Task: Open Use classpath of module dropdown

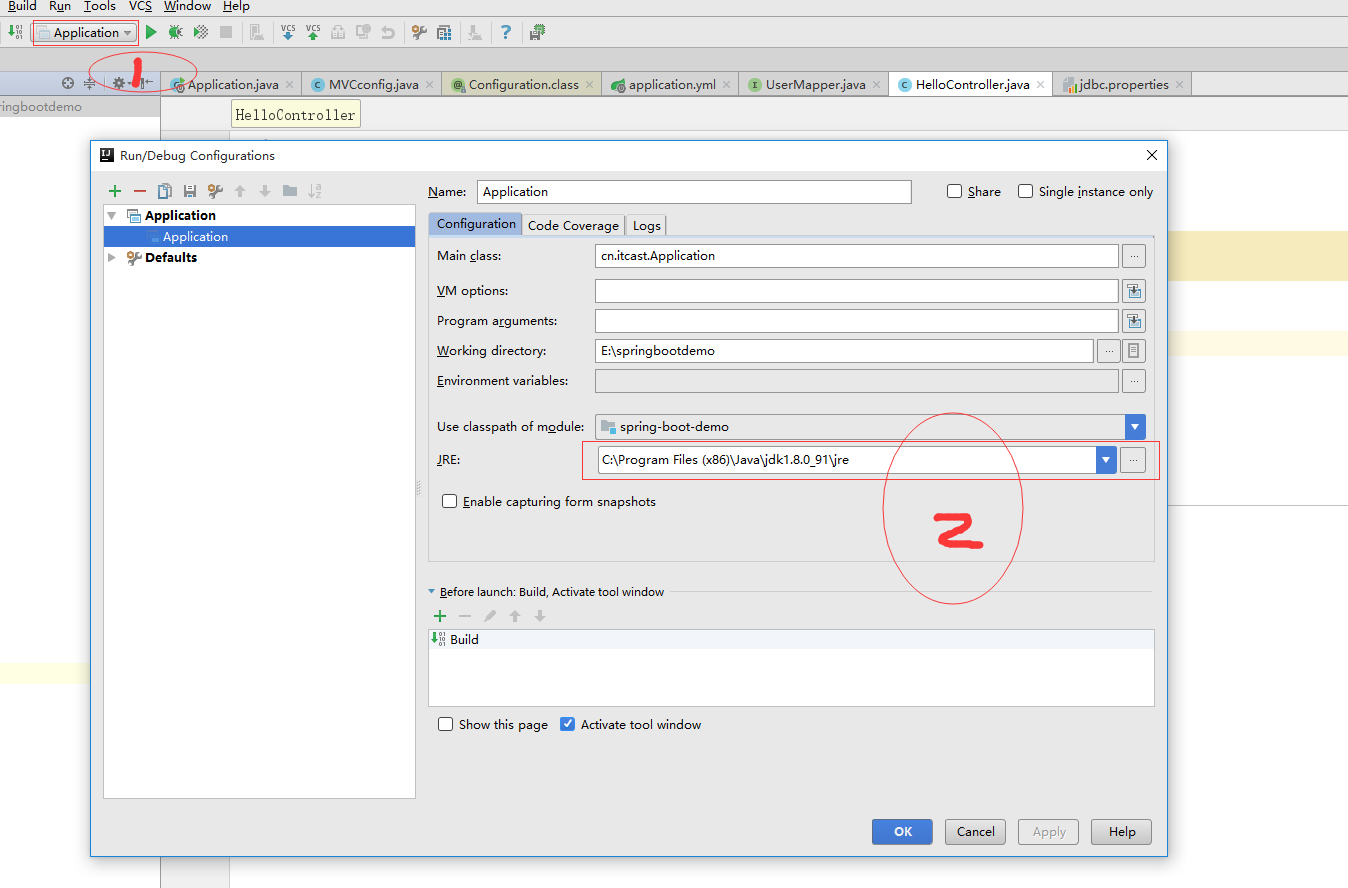Action: point(1135,427)
